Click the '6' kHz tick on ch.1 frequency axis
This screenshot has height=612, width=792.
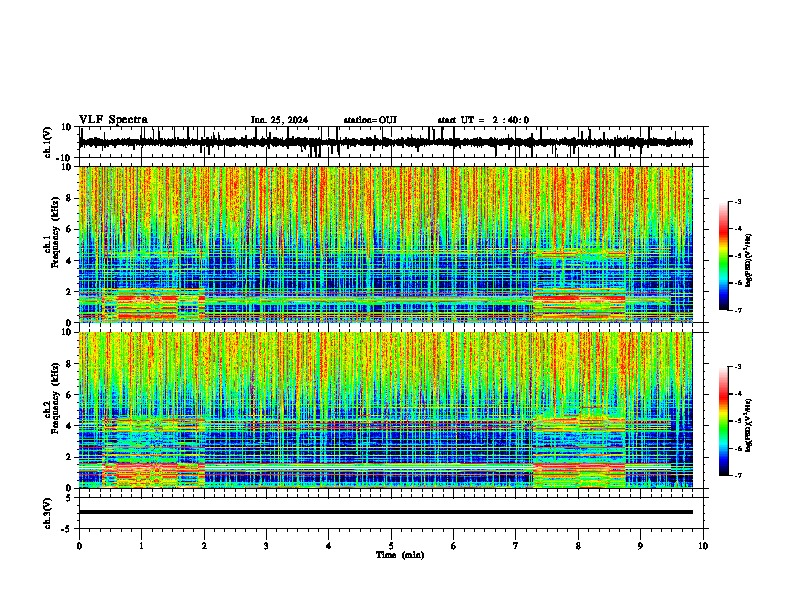(x=69, y=229)
